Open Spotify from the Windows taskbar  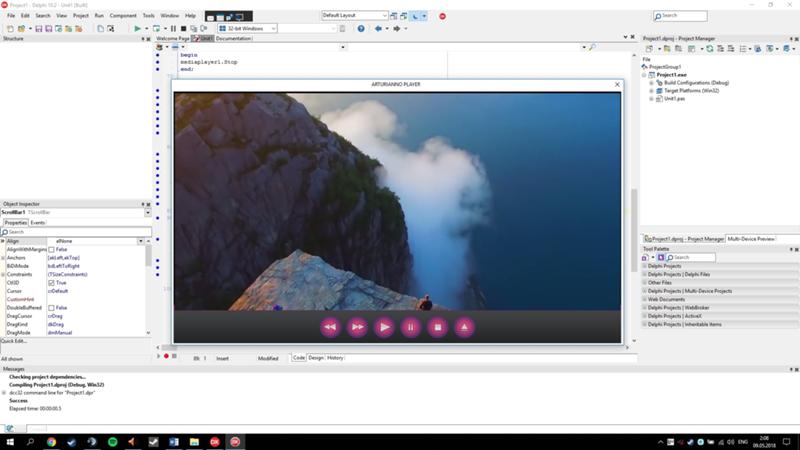112,442
